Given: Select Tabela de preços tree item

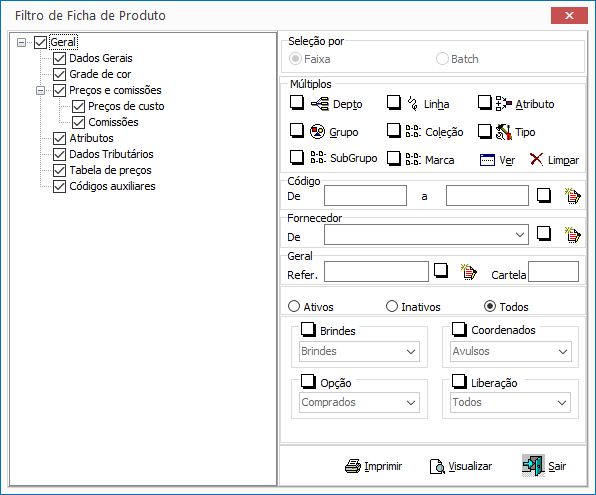Looking at the screenshot, I should (x=110, y=170).
